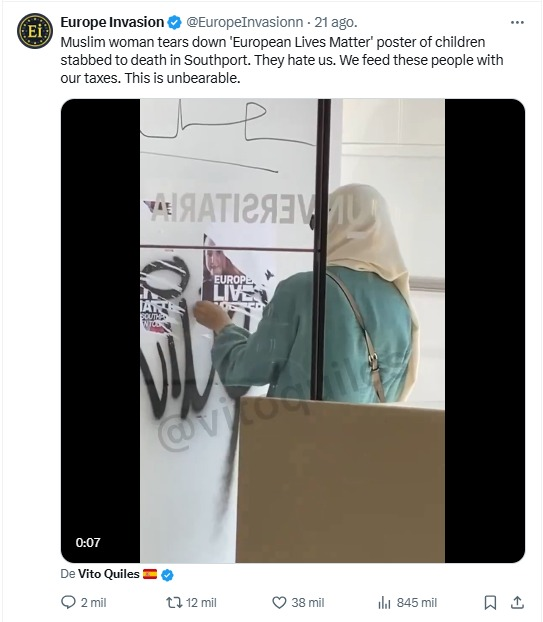Click the '21 ago.' post timestamp
This screenshot has width=543, height=622.
pos(336,22)
